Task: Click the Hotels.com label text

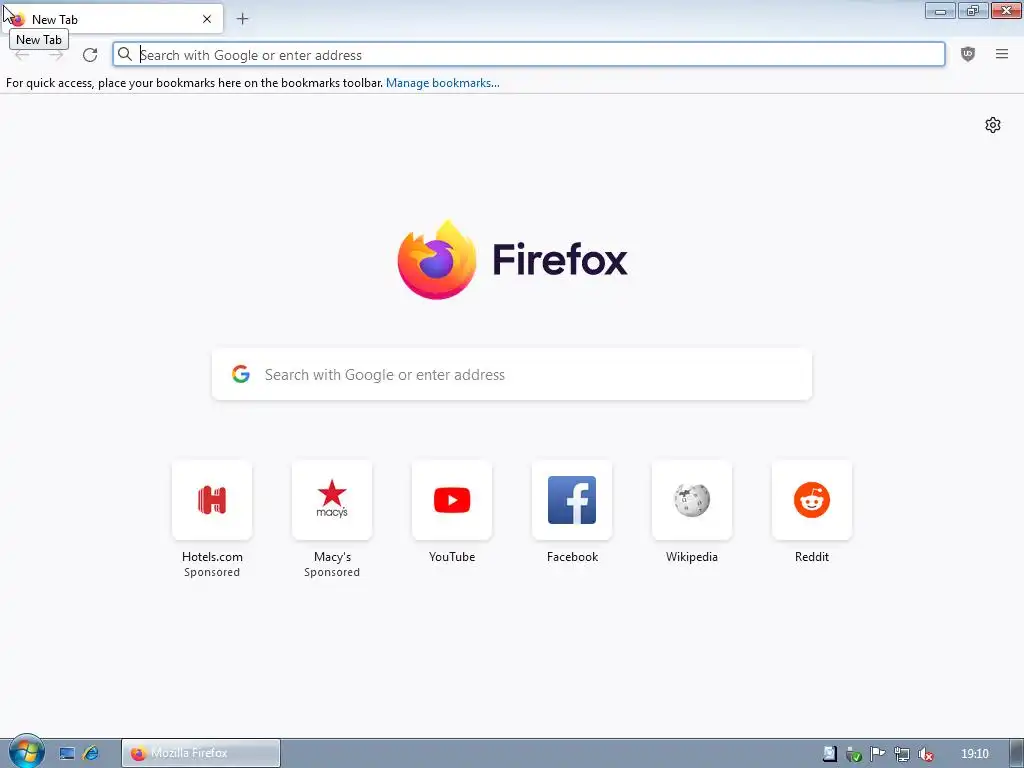Action: (x=212, y=557)
